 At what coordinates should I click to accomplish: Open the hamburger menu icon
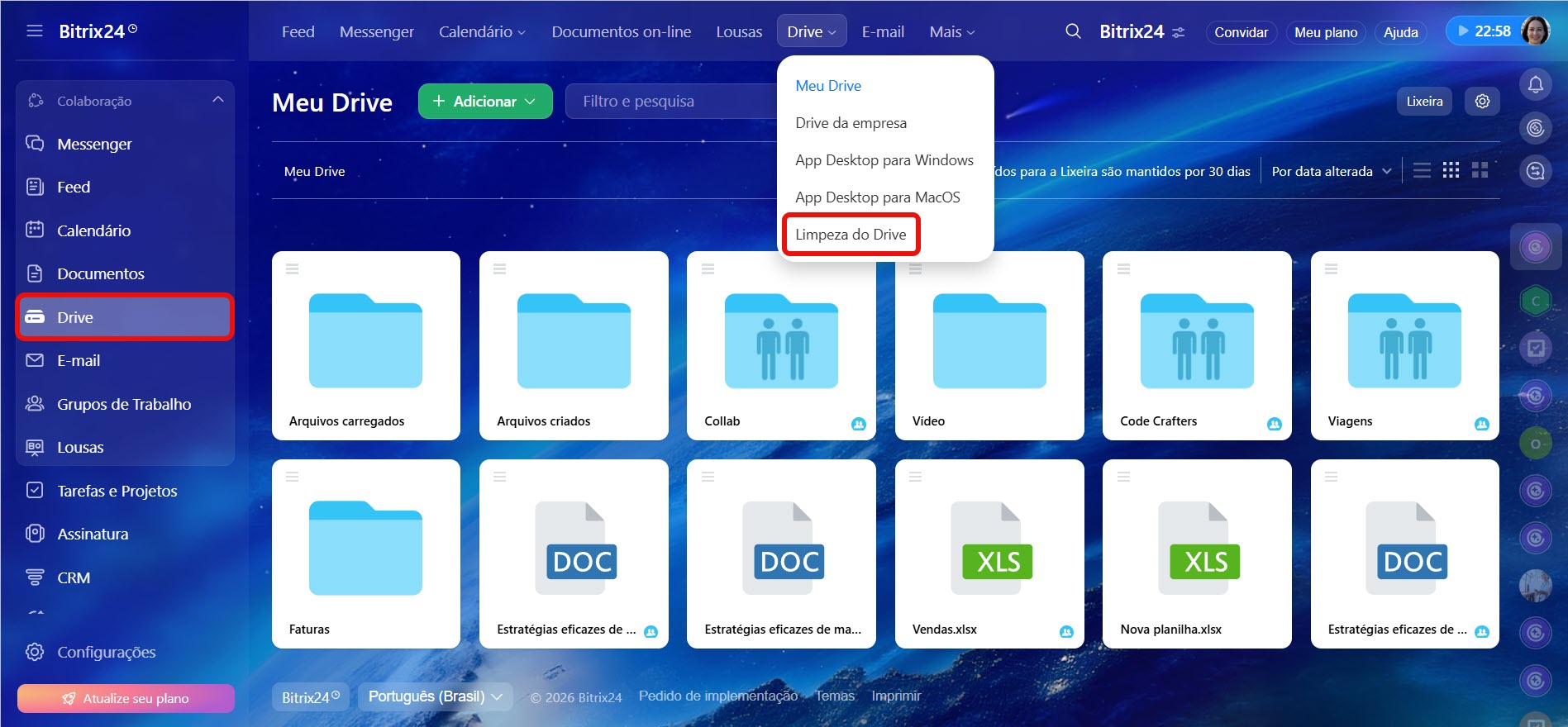(34, 31)
